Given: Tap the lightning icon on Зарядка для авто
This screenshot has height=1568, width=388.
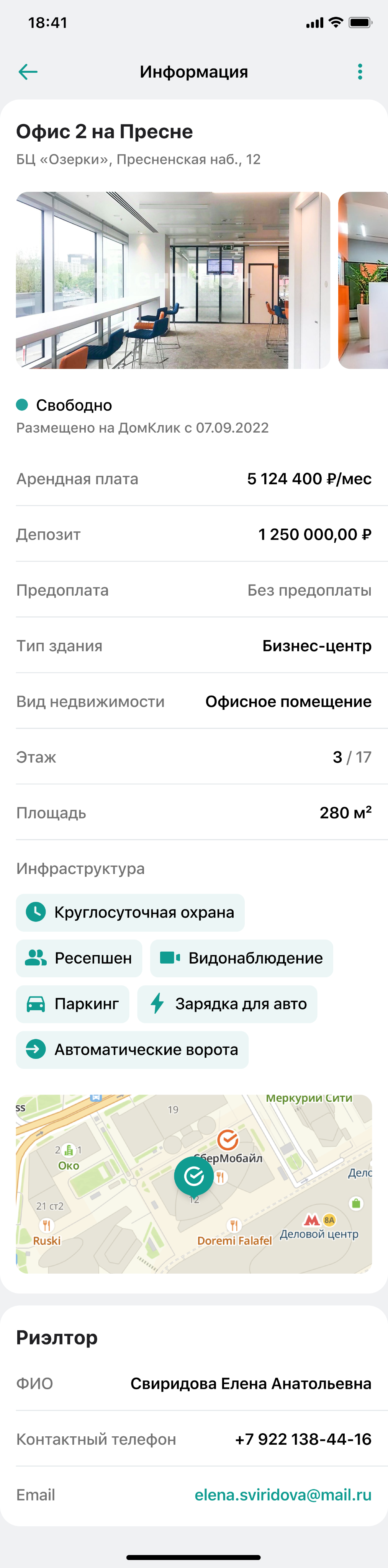Looking at the screenshot, I should (x=157, y=1004).
